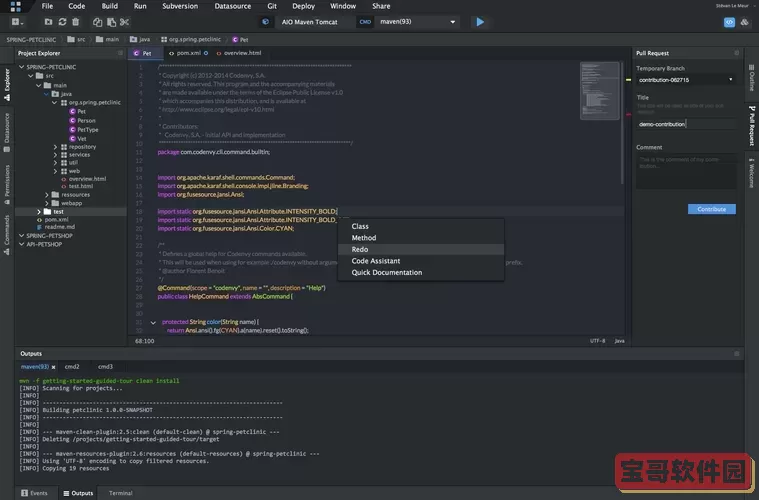Click the Codenvy logo icon
Viewport: 759px width, 500px height.
15,6
